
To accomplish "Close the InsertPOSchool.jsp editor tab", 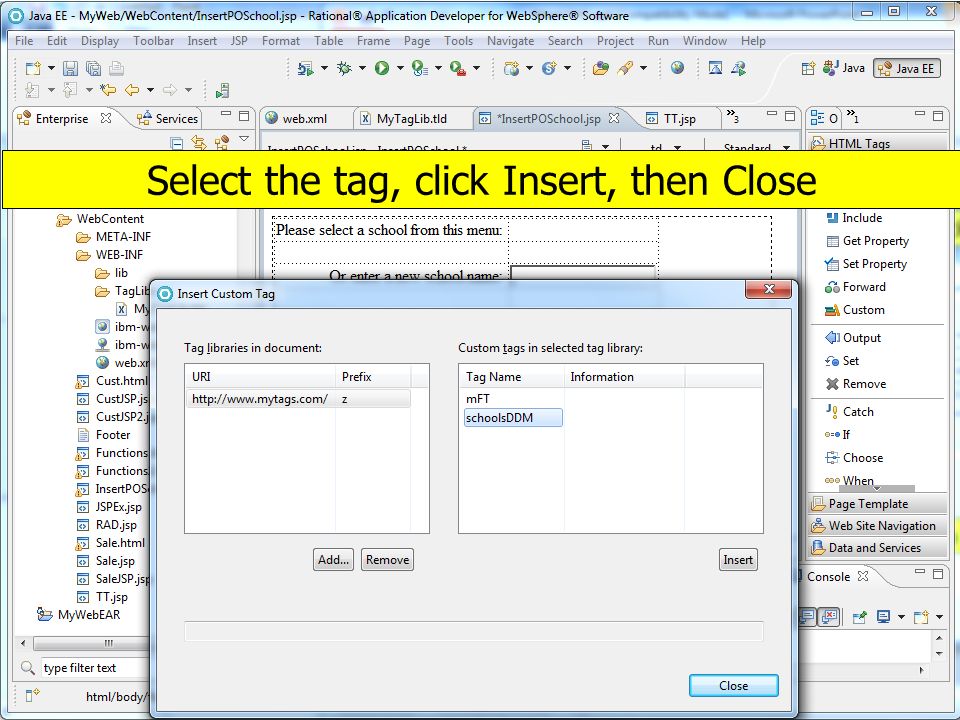I will pos(614,118).
